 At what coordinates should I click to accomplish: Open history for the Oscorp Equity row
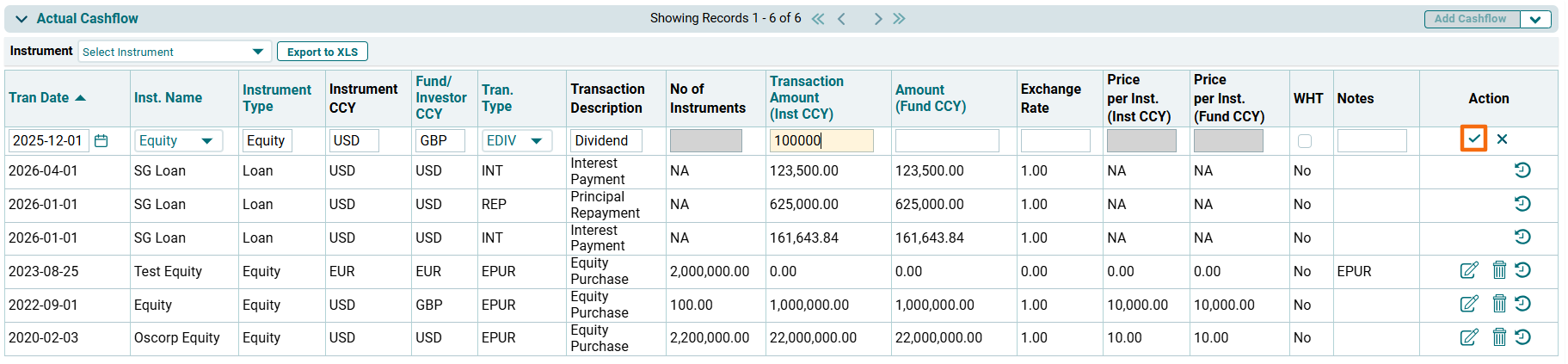coord(1522,337)
